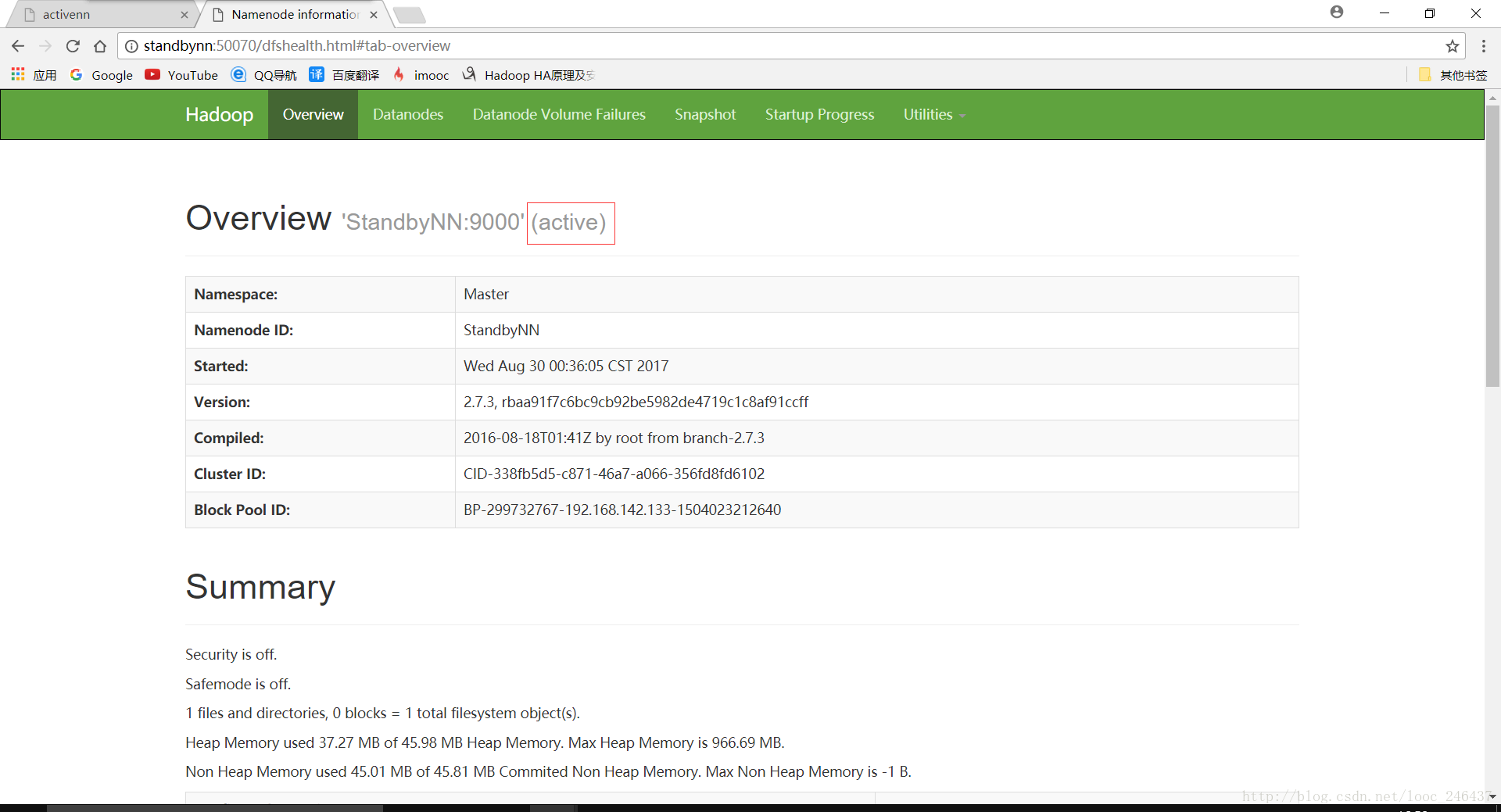Open the Google bookmark

point(102,75)
